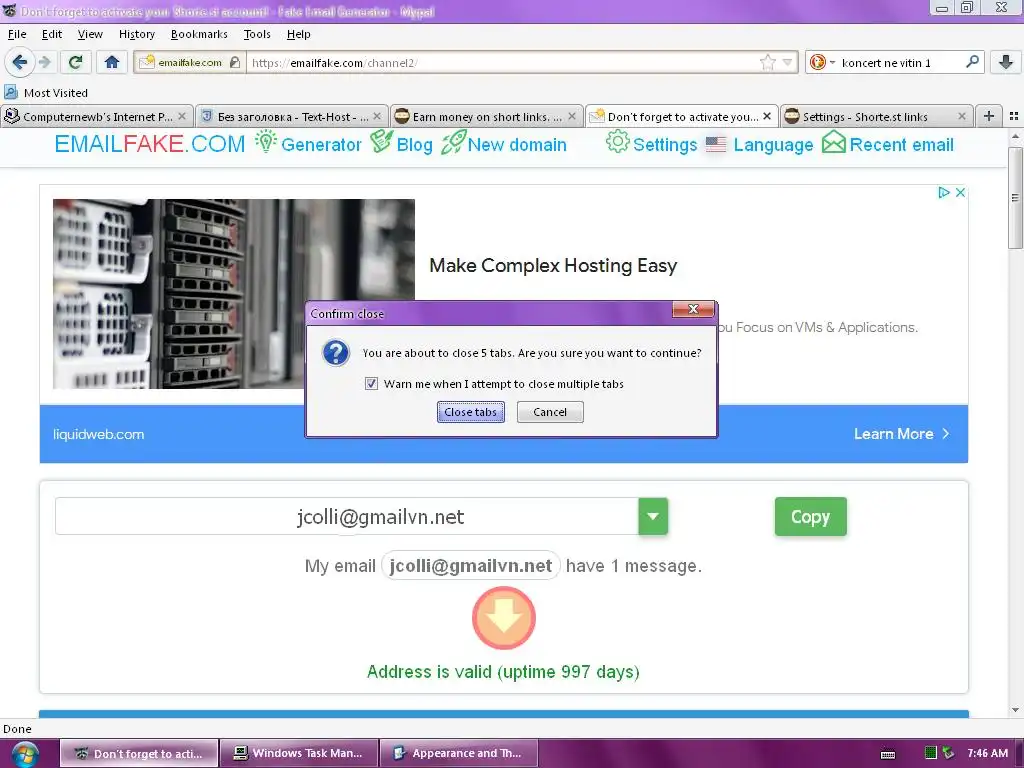
Task: Click the EMAILFAKE.COM logo link
Action: click(150, 144)
